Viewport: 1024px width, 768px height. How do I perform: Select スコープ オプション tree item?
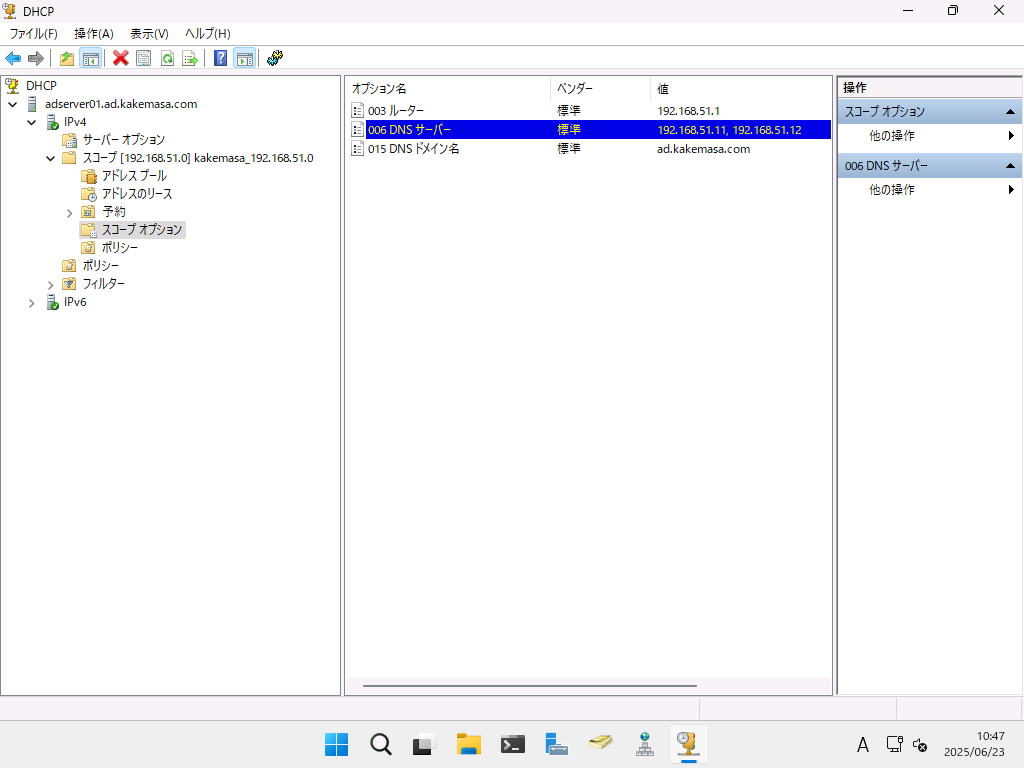[x=141, y=230]
